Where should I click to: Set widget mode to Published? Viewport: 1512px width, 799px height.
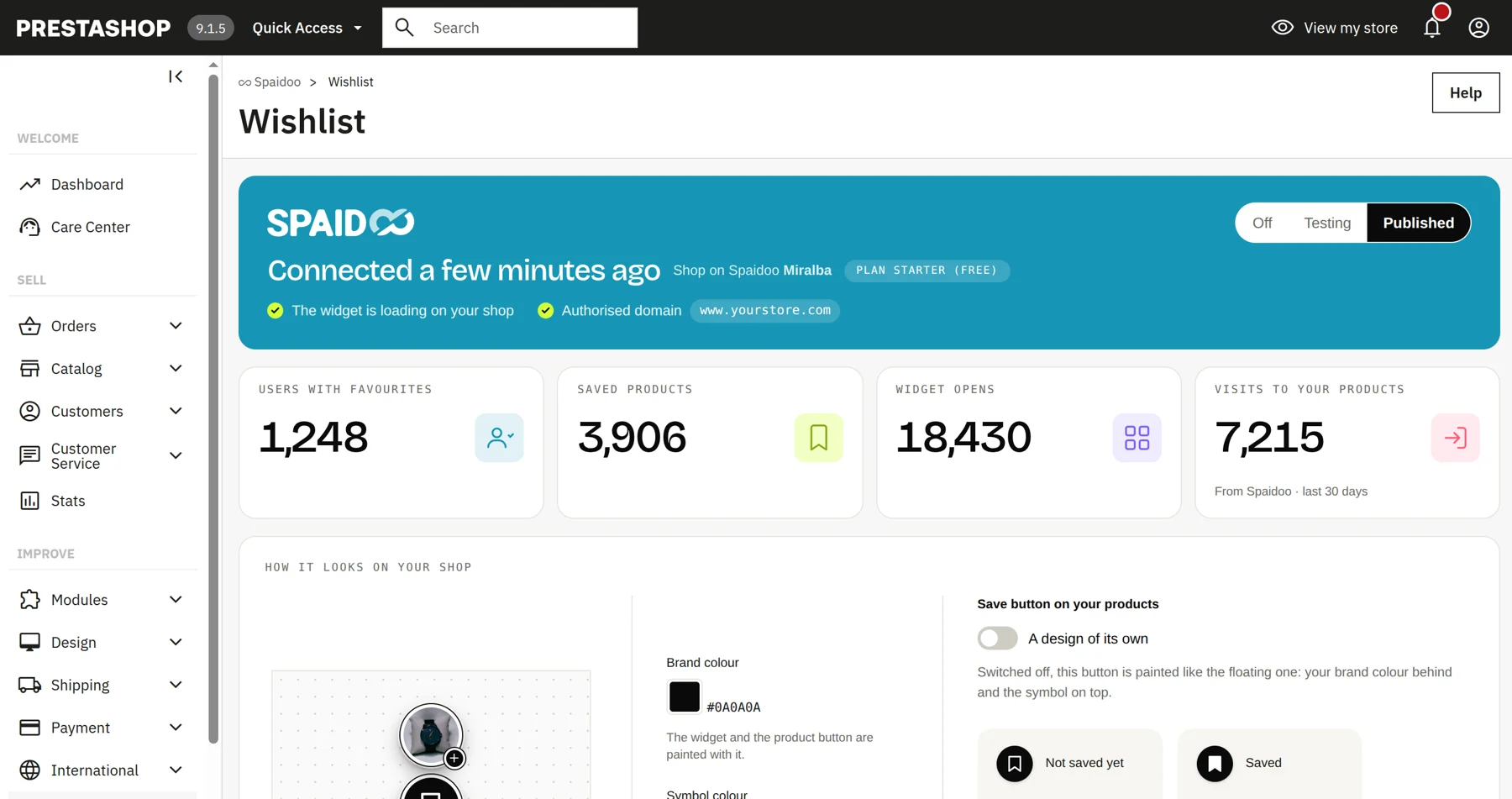(x=1418, y=223)
